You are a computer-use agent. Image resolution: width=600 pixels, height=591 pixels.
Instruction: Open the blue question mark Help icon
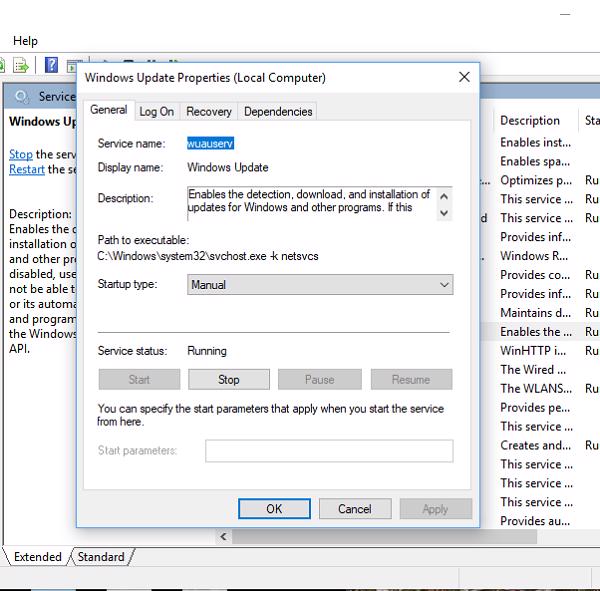(51, 65)
